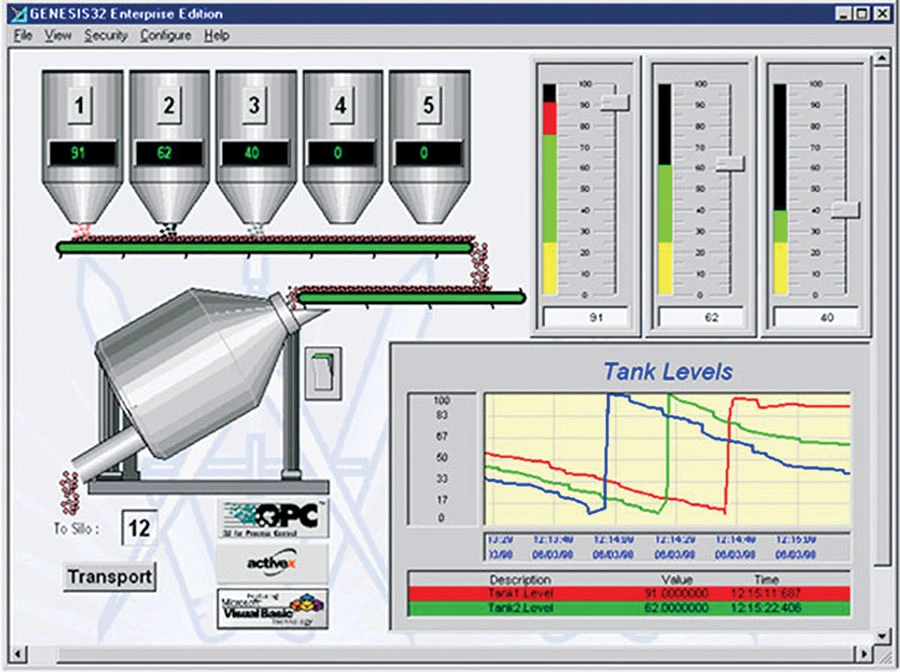Screen dimensions: 900x672
Task: Open the File menu
Action: (22, 35)
